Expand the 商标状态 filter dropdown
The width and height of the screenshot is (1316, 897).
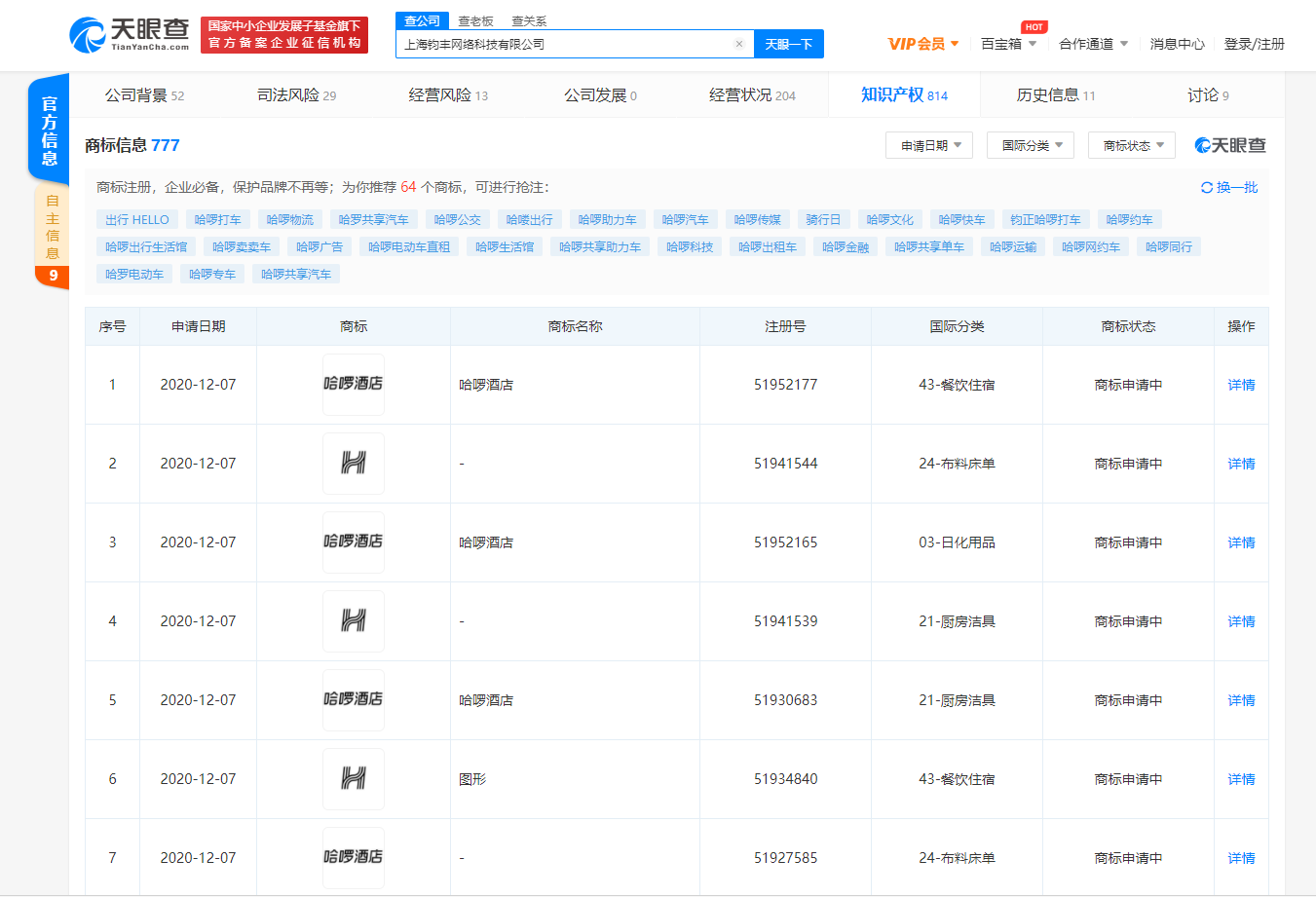pos(1132,146)
